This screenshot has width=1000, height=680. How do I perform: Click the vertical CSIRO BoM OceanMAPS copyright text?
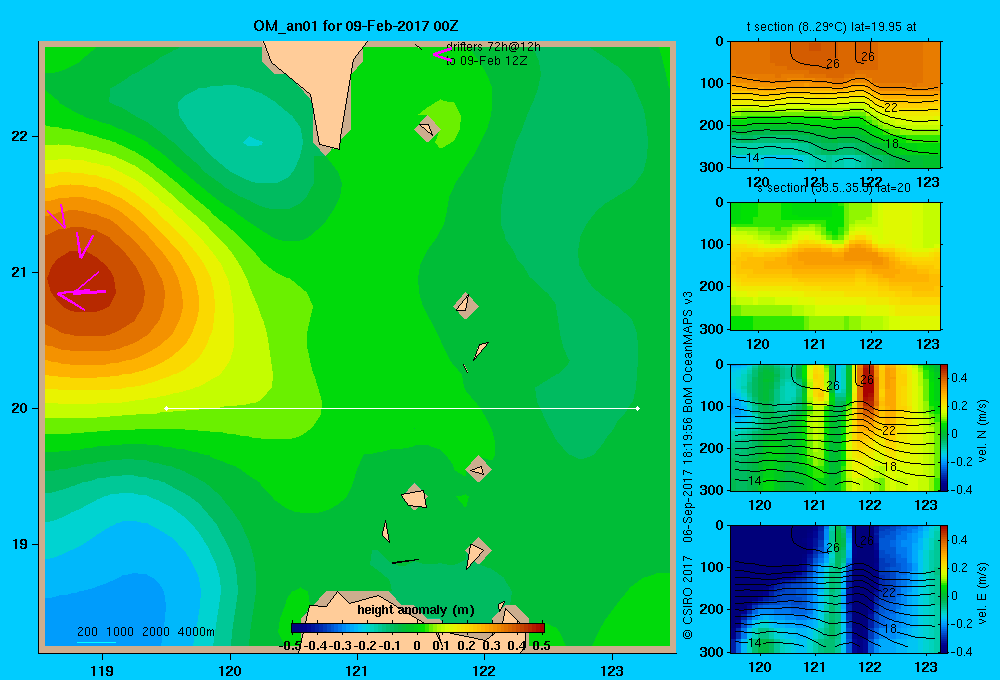coord(688,465)
